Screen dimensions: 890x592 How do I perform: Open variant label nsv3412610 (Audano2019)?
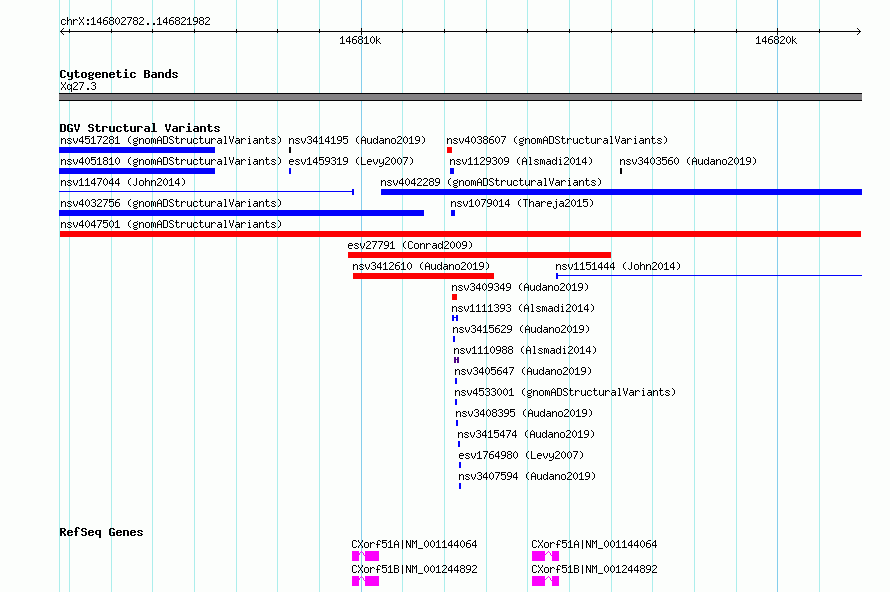(x=421, y=266)
